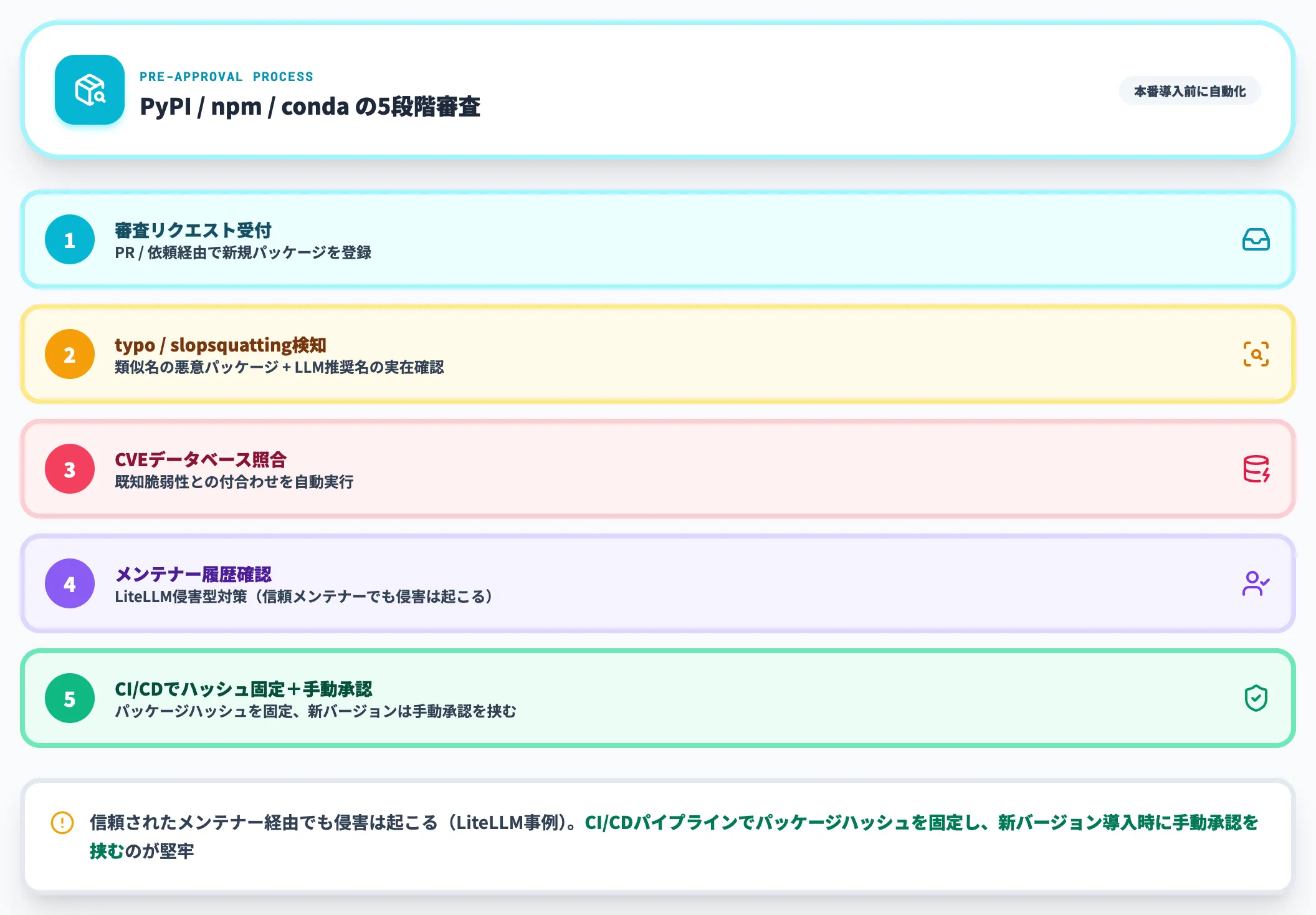Image resolution: width=1316 pixels, height=915 pixels.
Task: Click the orange number 2 step badge
Action: tap(70, 354)
